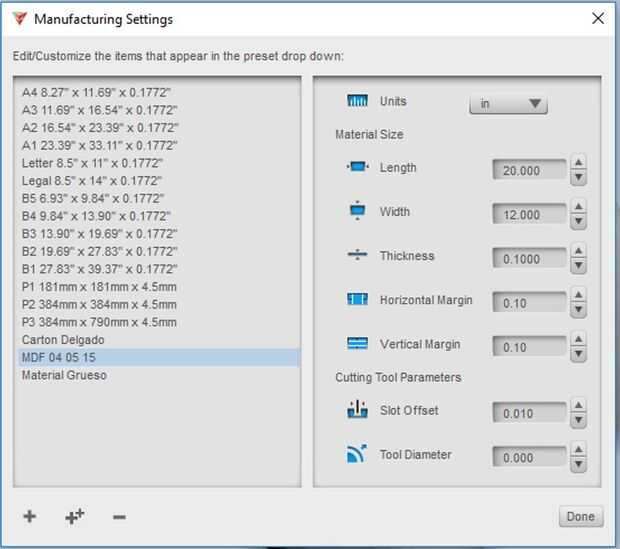The width and height of the screenshot is (620, 549).
Task: Click the Thickness icon
Action: 358,256
